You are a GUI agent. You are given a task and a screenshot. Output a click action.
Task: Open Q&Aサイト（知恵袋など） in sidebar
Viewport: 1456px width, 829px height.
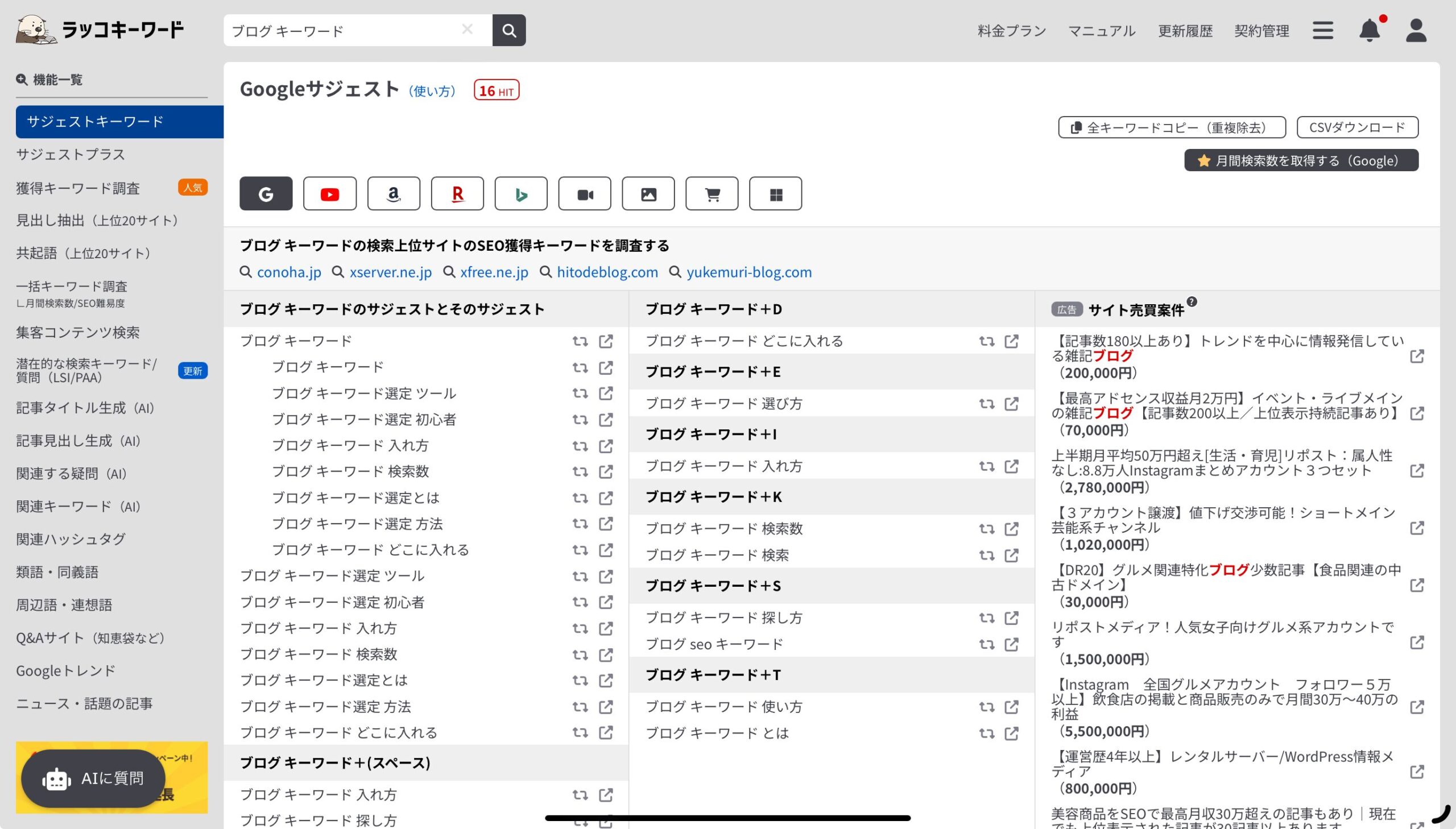pyautogui.click(x=90, y=638)
